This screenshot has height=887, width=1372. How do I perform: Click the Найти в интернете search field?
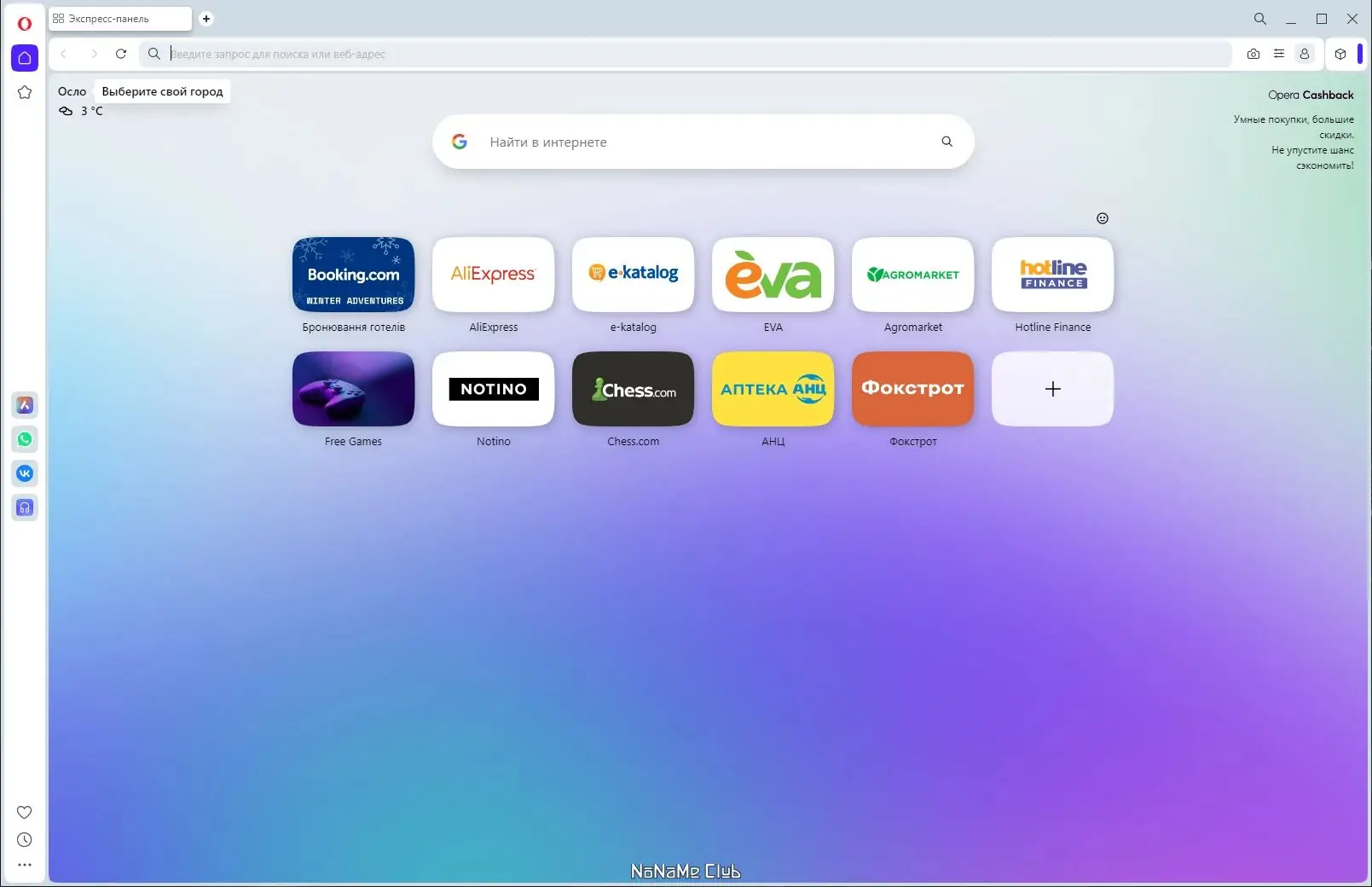[703, 142]
